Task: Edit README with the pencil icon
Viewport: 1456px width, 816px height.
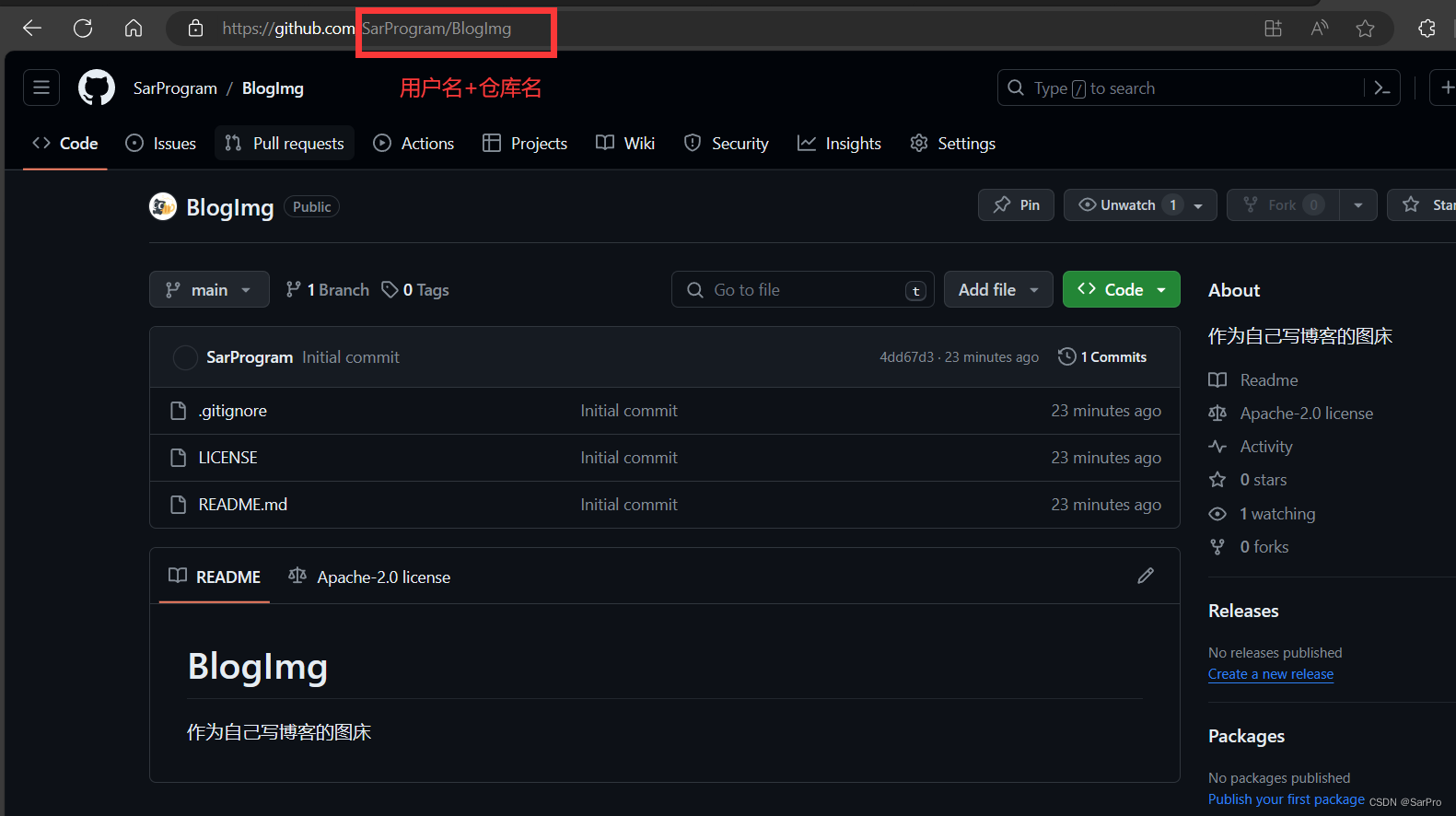Action: [x=1146, y=576]
